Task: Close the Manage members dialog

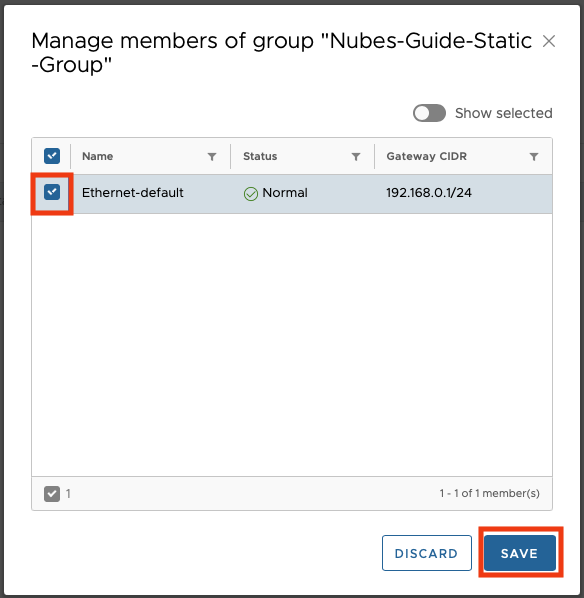Action: pyautogui.click(x=549, y=41)
